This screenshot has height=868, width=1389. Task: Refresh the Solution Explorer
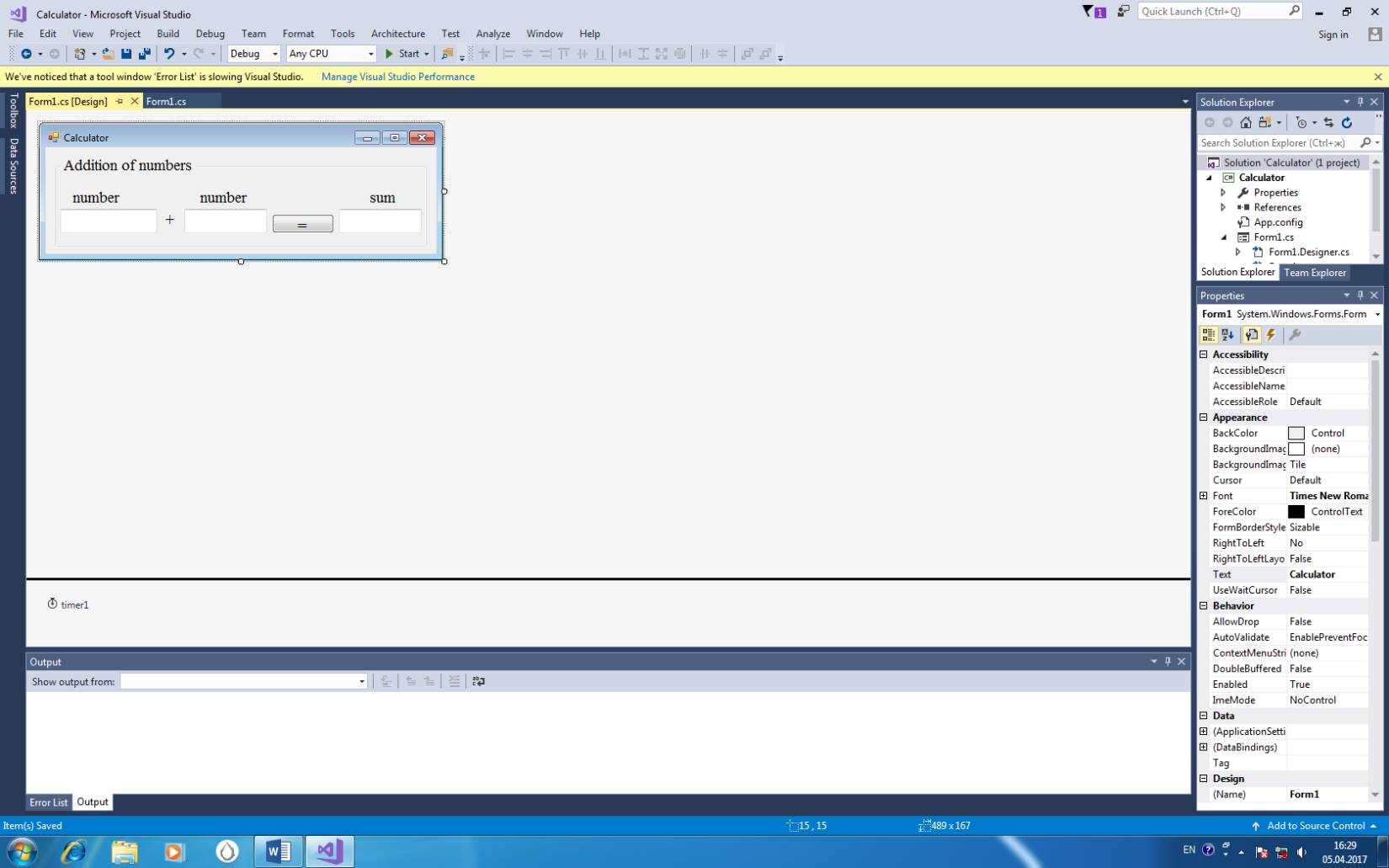[x=1347, y=123]
